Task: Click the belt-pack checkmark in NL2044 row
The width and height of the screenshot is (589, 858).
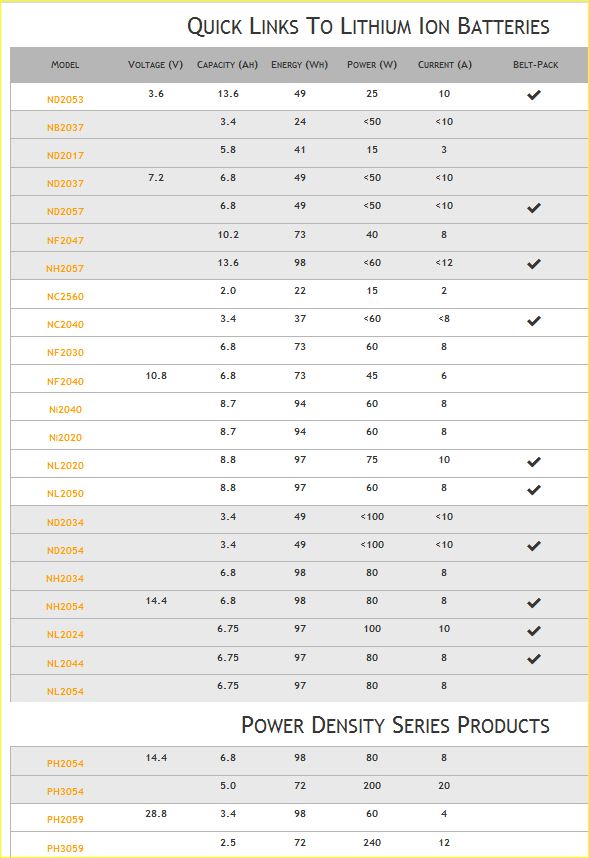Action: pos(534,659)
